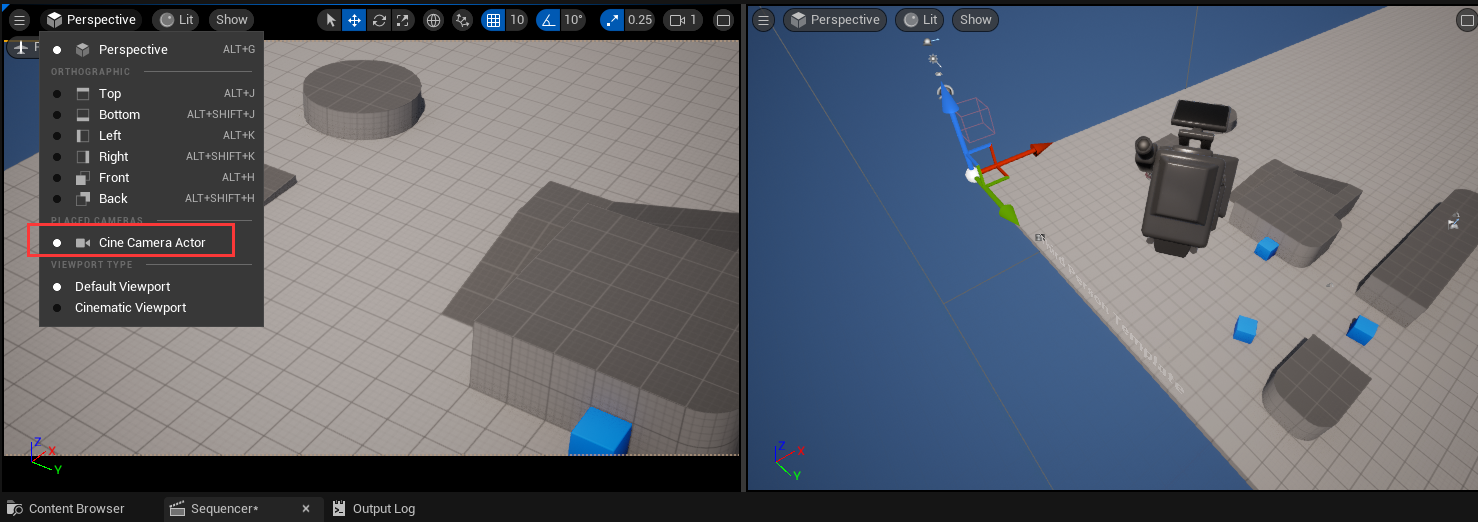Activate the translate move tool
The image size is (1478, 522).
[x=354, y=20]
